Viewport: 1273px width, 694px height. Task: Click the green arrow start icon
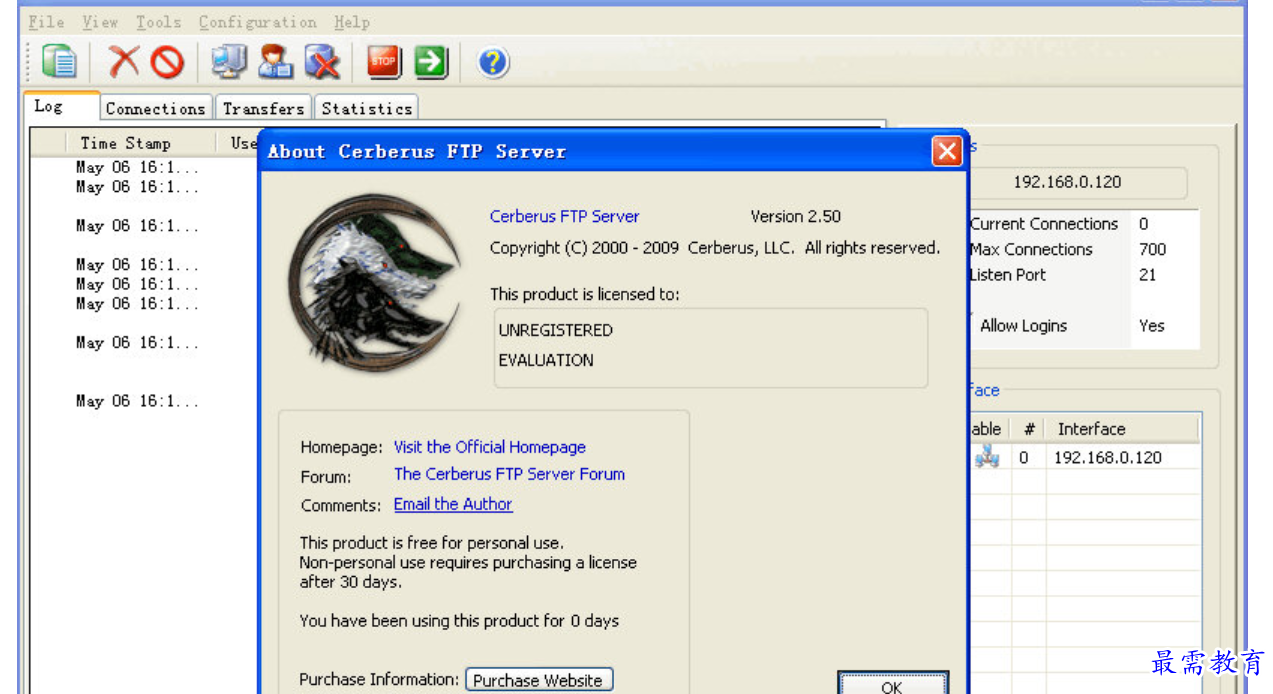click(x=431, y=62)
